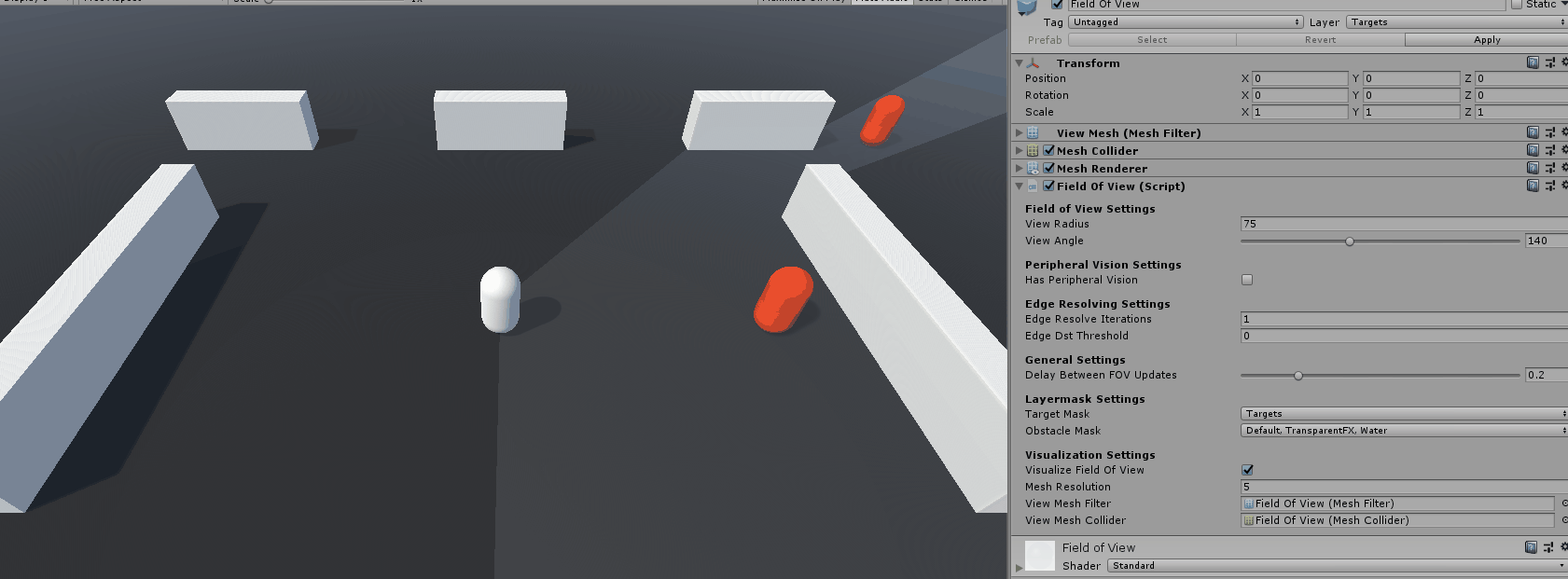Click the Scale X field
Viewport: 1568px width, 579px height.
(1299, 112)
